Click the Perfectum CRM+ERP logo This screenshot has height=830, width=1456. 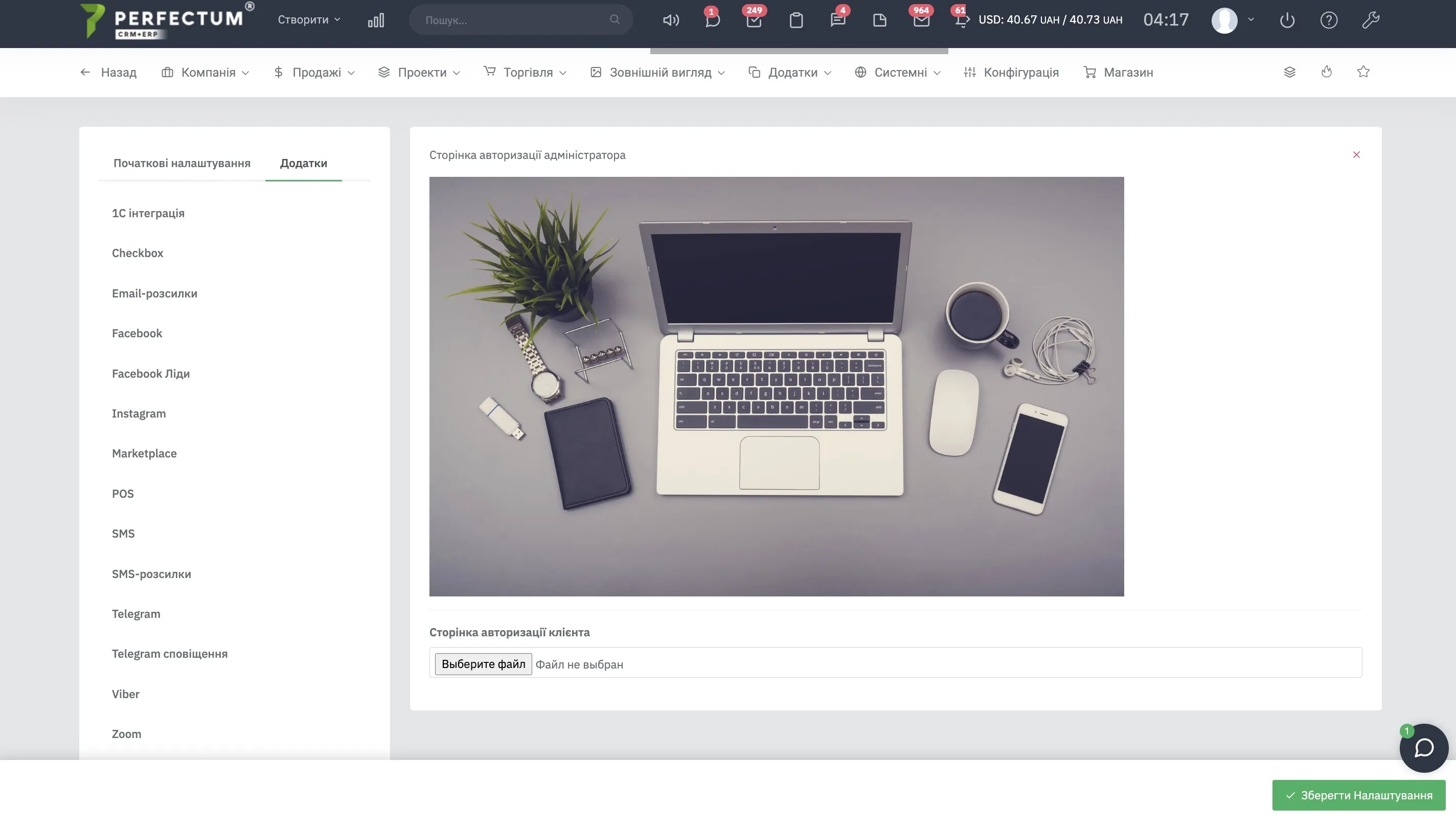click(x=167, y=20)
